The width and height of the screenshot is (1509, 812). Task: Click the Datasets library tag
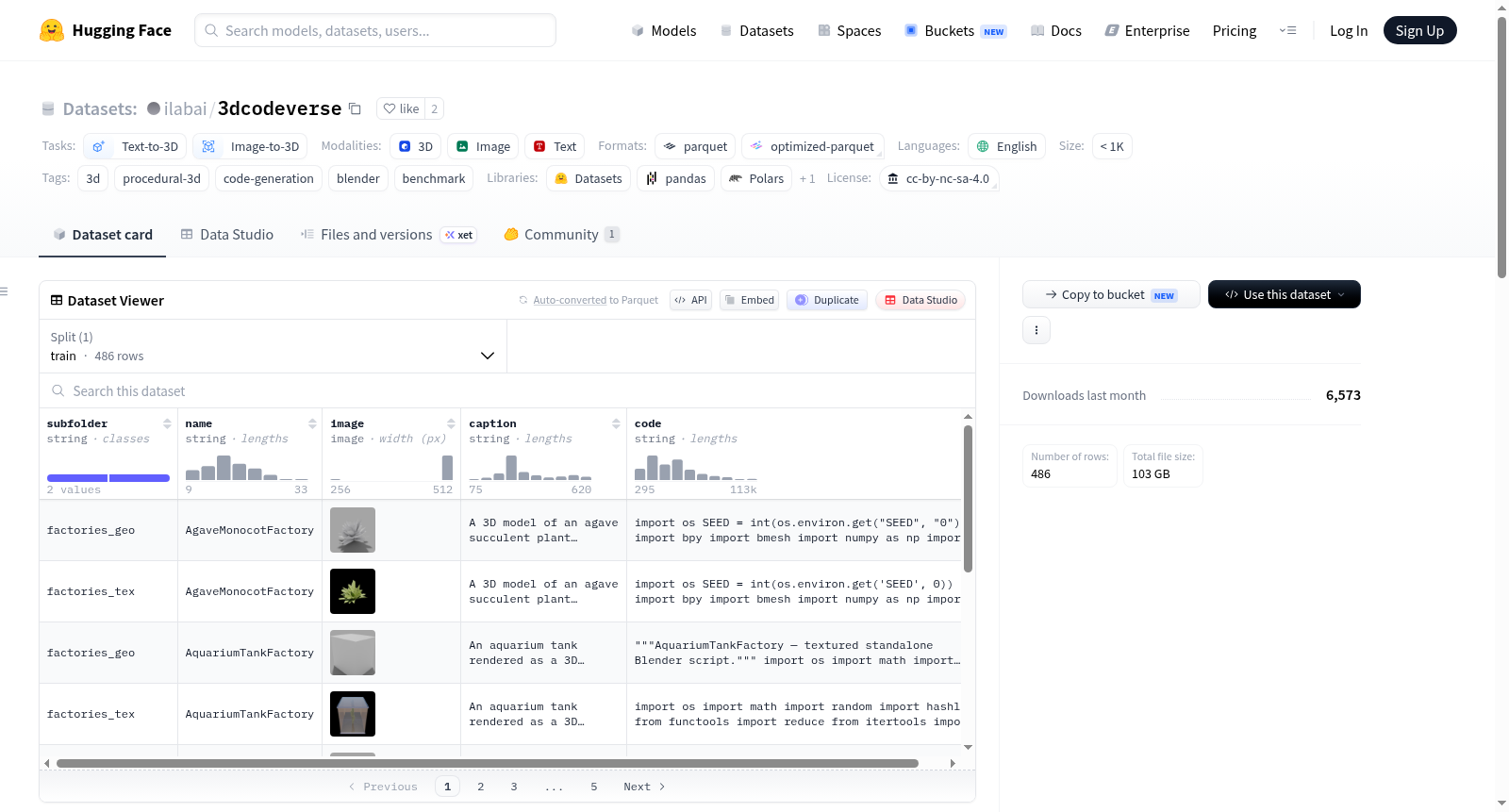tap(589, 178)
